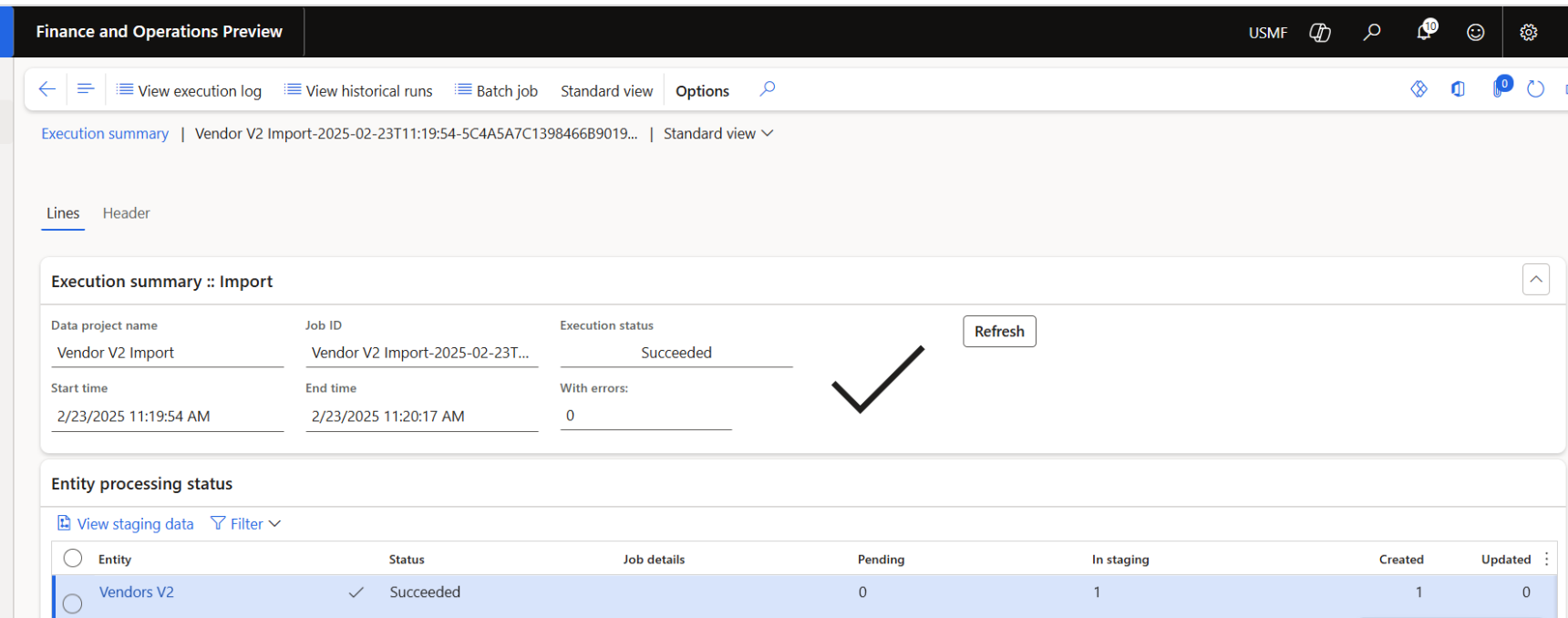Viewport: 1568px width, 618px height.
Task: Open the settings gear icon
Action: pyautogui.click(x=1529, y=33)
